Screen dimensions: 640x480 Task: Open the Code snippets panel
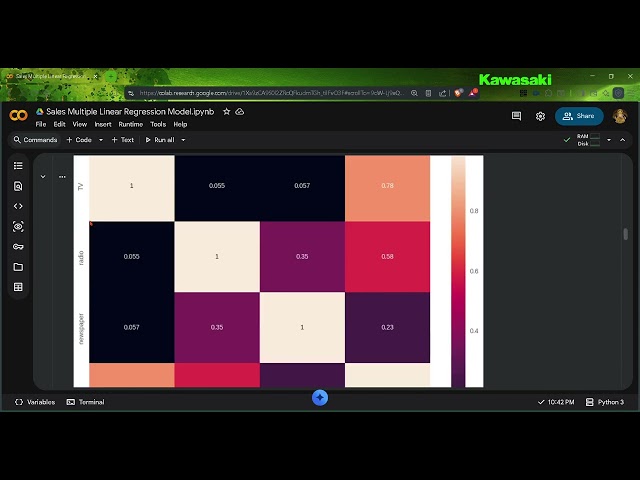click(x=18, y=206)
